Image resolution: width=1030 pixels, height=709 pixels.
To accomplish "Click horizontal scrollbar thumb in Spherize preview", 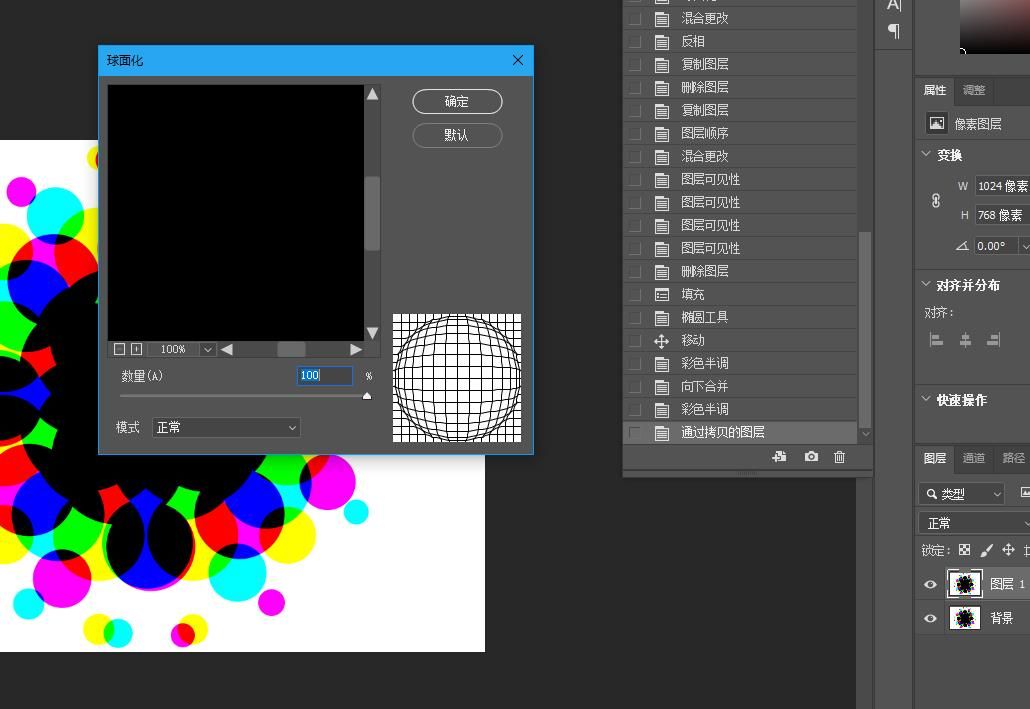I will pyautogui.click(x=291, y=350).
